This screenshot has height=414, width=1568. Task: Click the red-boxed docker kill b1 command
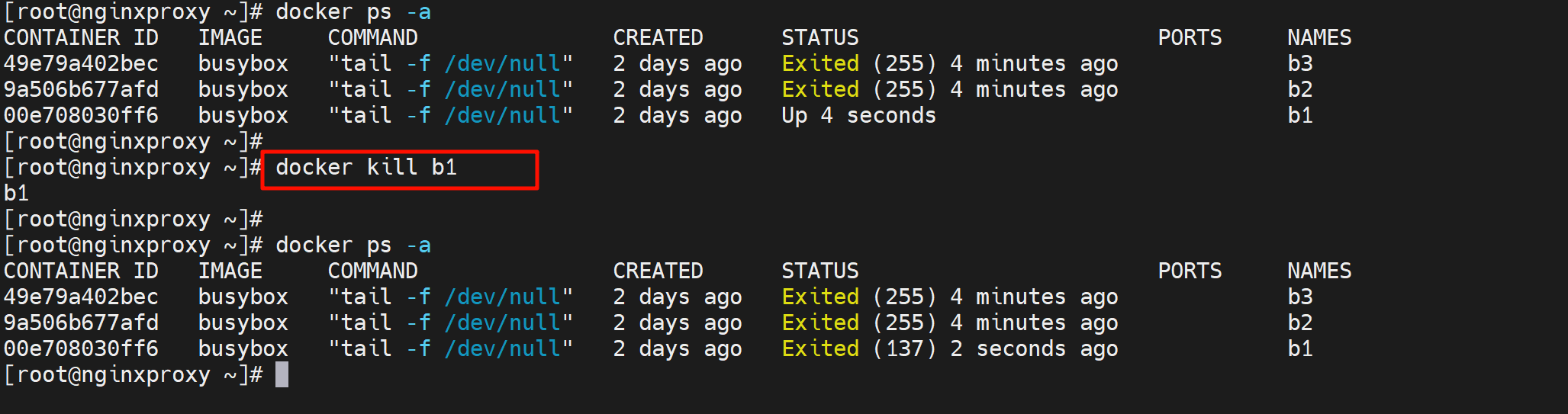coord(366,168)
